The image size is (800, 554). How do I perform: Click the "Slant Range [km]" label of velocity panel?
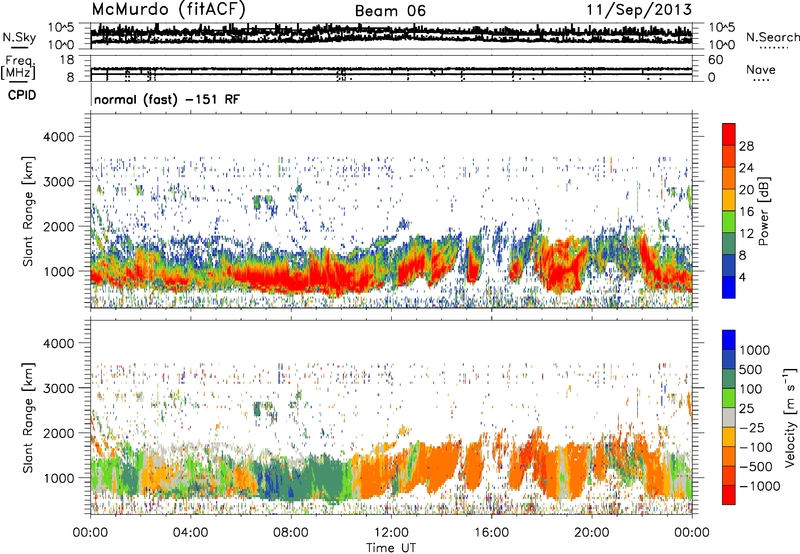click(x=28, y=417)
